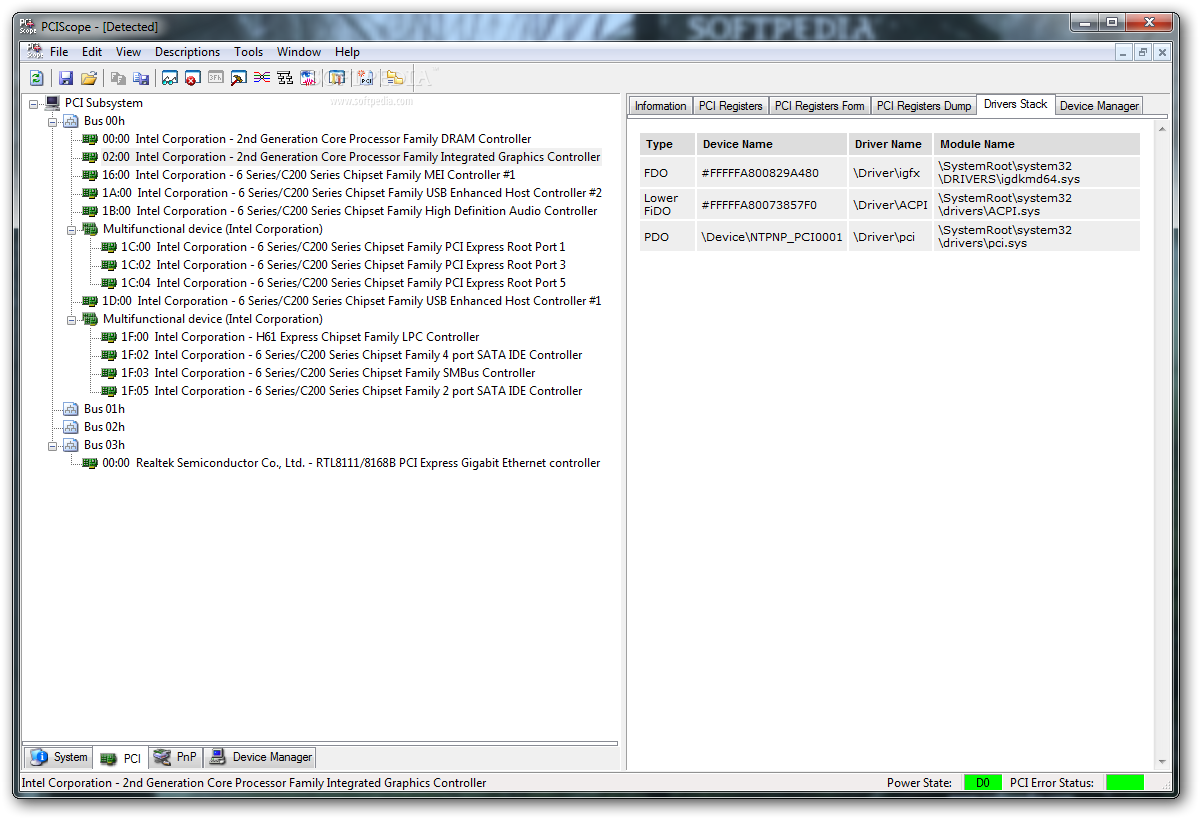The height and width of the screenshot is (819, 1200).
Task: Click the yellow folders toolbar icon
Action: (394, 78)
